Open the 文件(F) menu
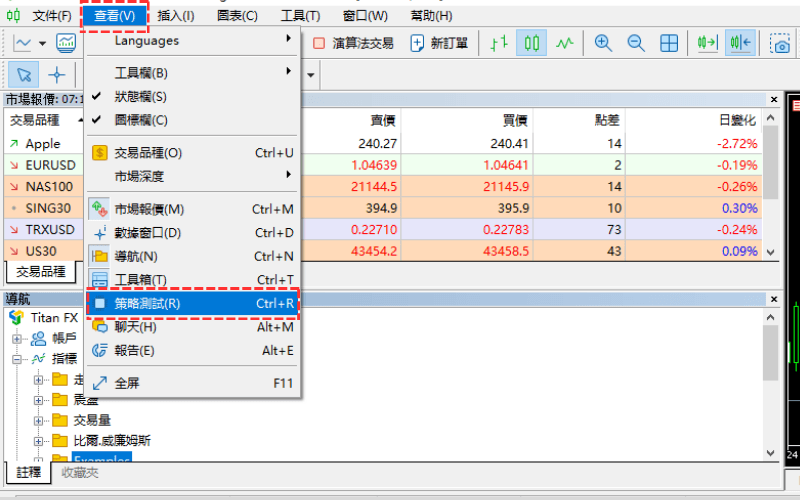 coord(52,16)
